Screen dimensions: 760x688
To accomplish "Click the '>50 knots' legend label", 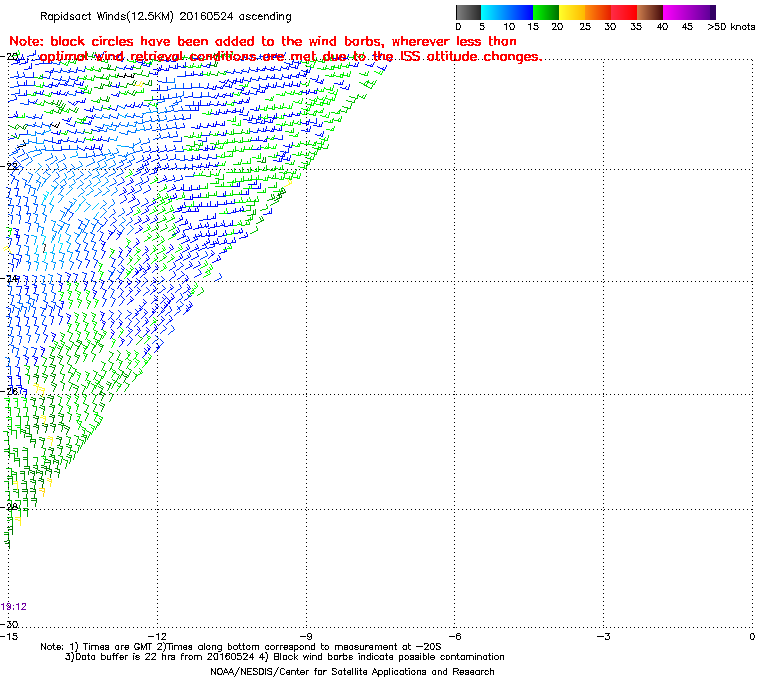I will (731, 27).
